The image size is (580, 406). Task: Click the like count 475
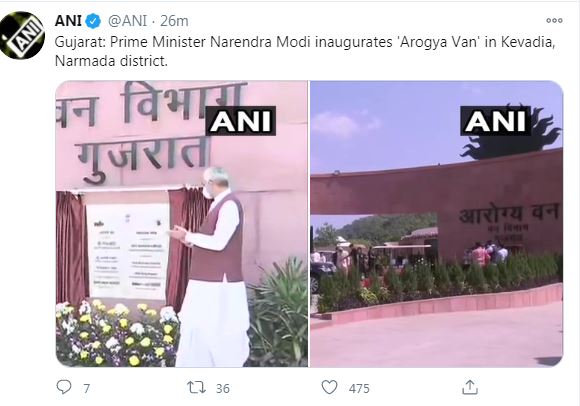tap(359, 388)
